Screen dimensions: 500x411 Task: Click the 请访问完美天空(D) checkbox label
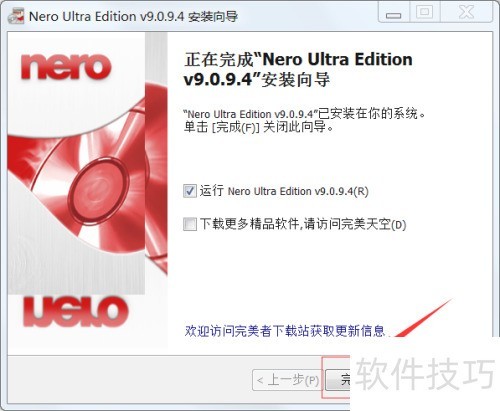(x=355, y=224)
